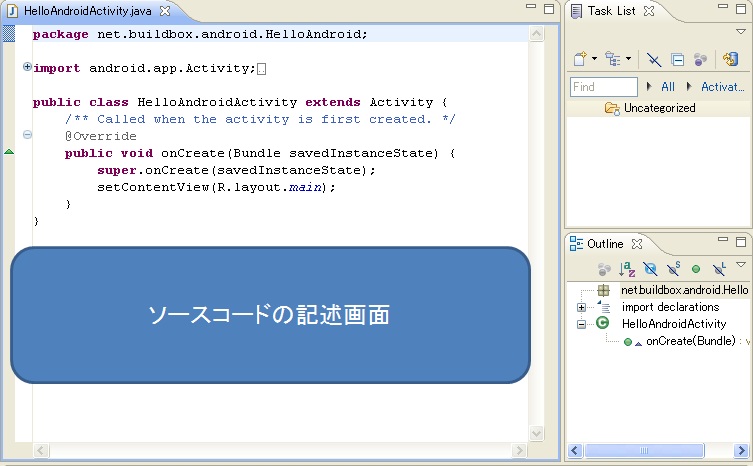Click the collapsed imports placeholder box
The width and height of the screenshot is (753, 466).
(x=261, y=70)
